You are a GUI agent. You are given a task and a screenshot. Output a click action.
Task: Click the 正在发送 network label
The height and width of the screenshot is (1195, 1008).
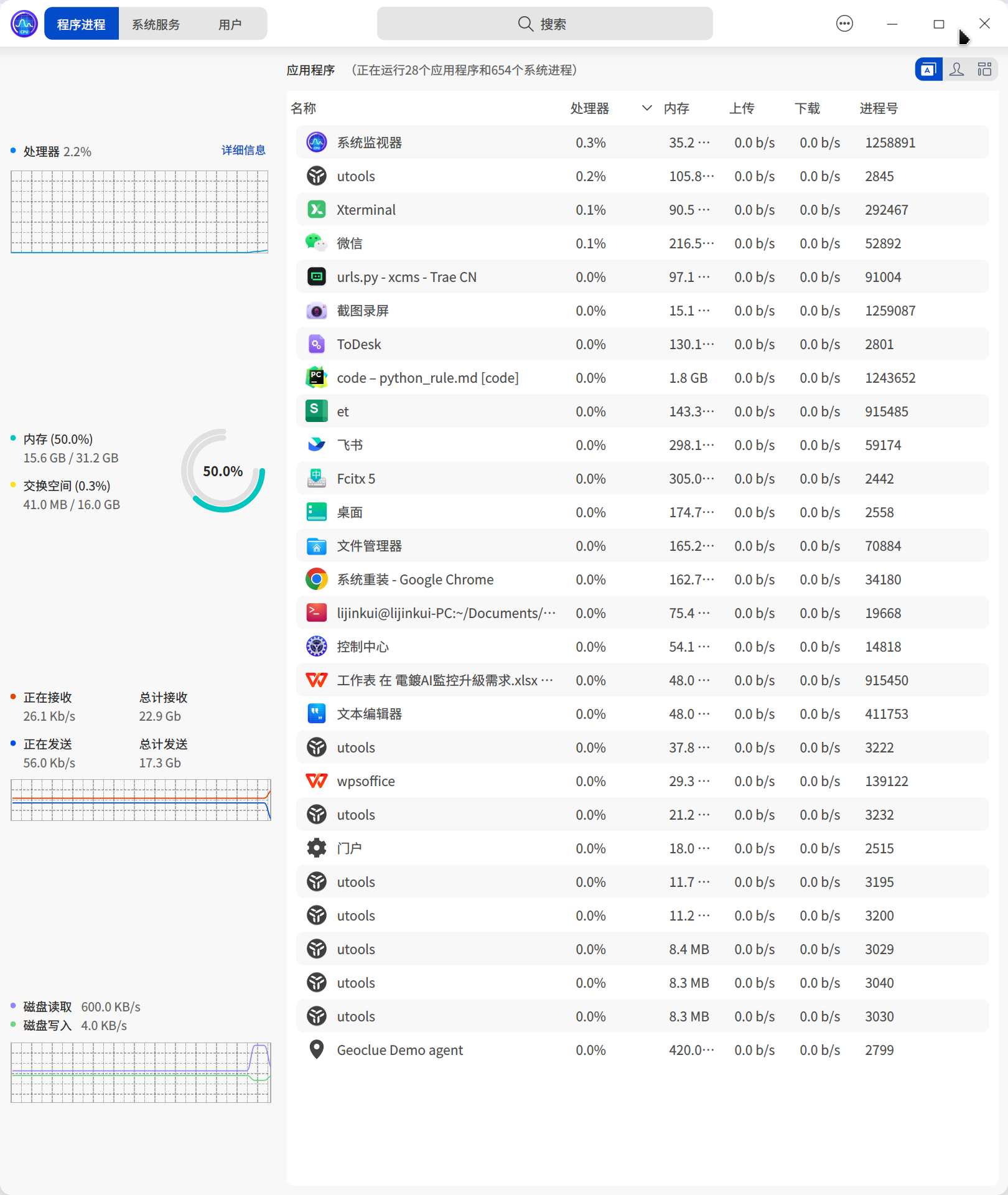pos(47,744)
